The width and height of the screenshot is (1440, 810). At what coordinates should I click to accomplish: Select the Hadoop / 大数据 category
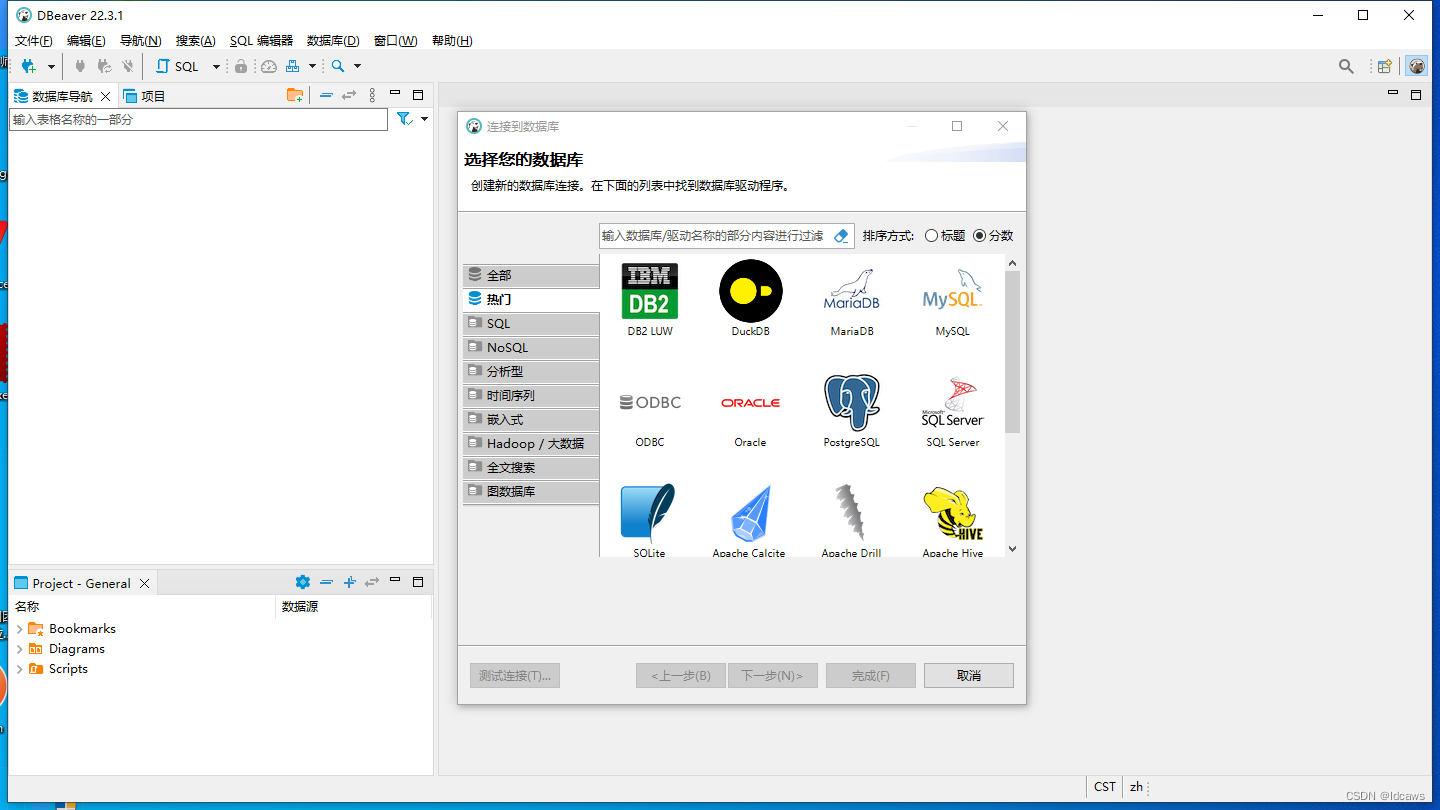click(x=531, y=443)
